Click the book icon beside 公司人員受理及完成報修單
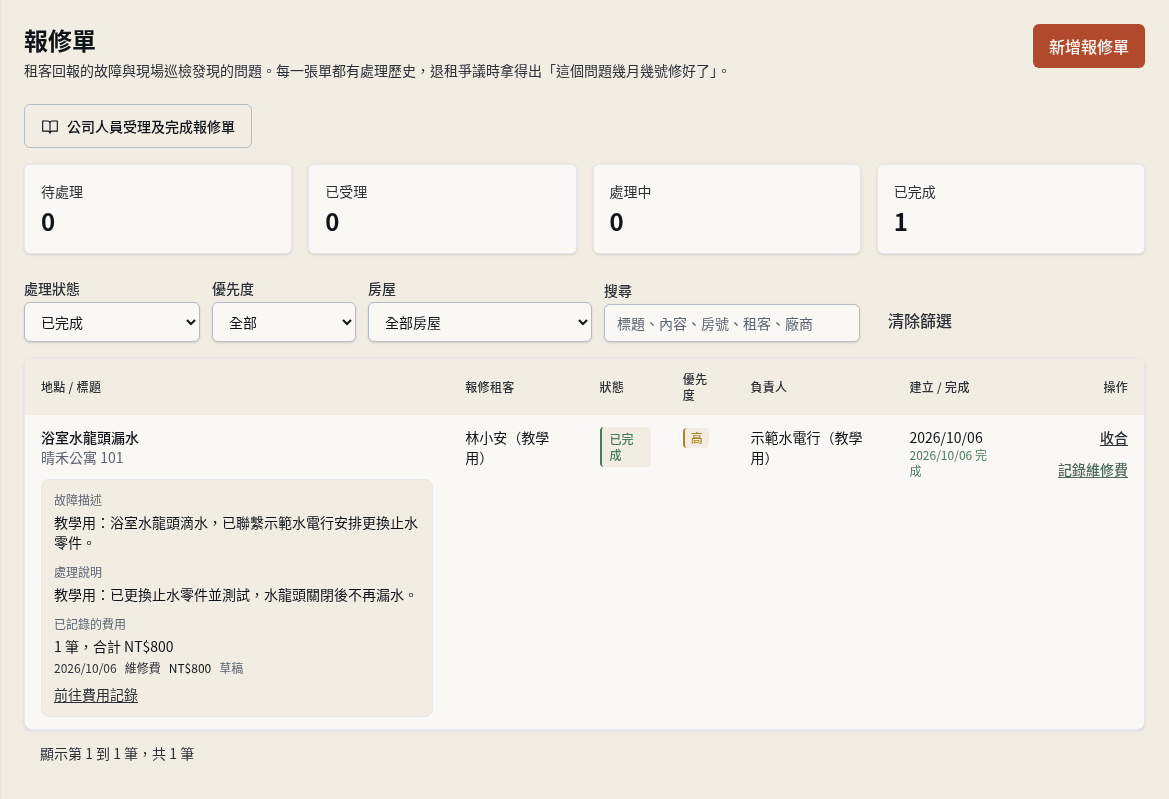This screenshot has width=1169, height=799. [x=50, y=127]
